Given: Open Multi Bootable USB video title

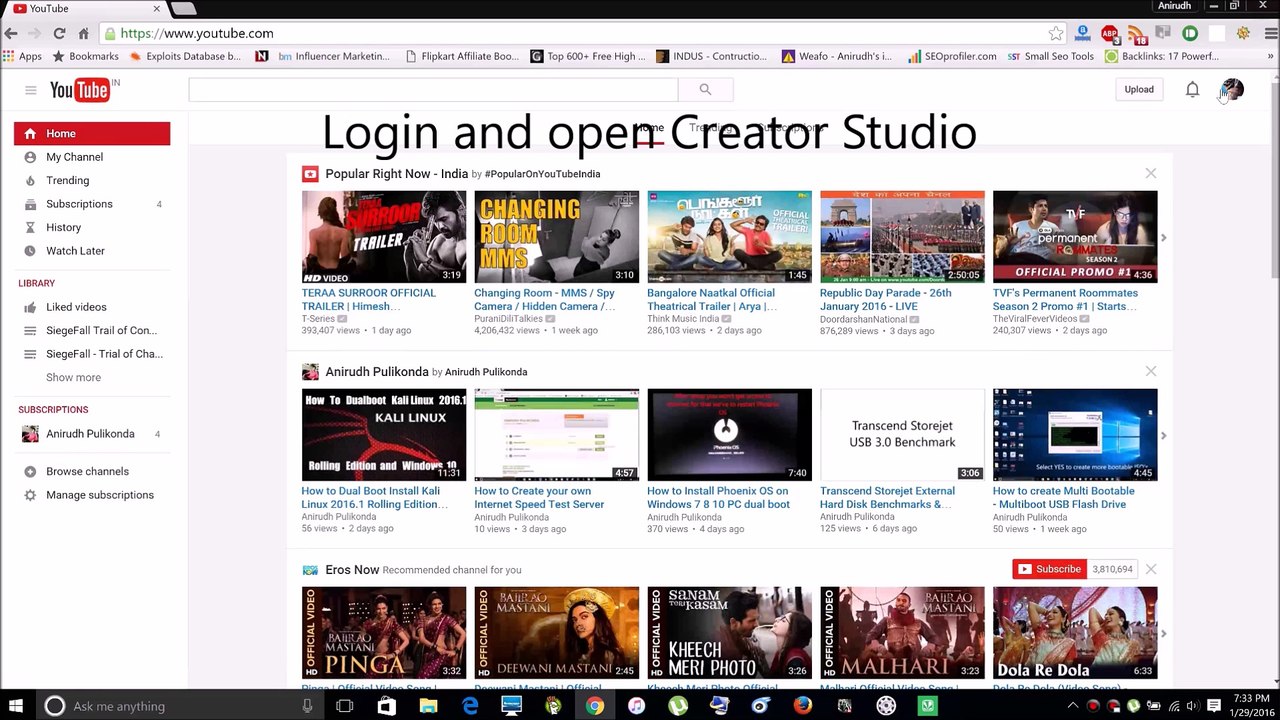Looking at the screenshot, I should pyautogui.click(x=1063, y=497).
